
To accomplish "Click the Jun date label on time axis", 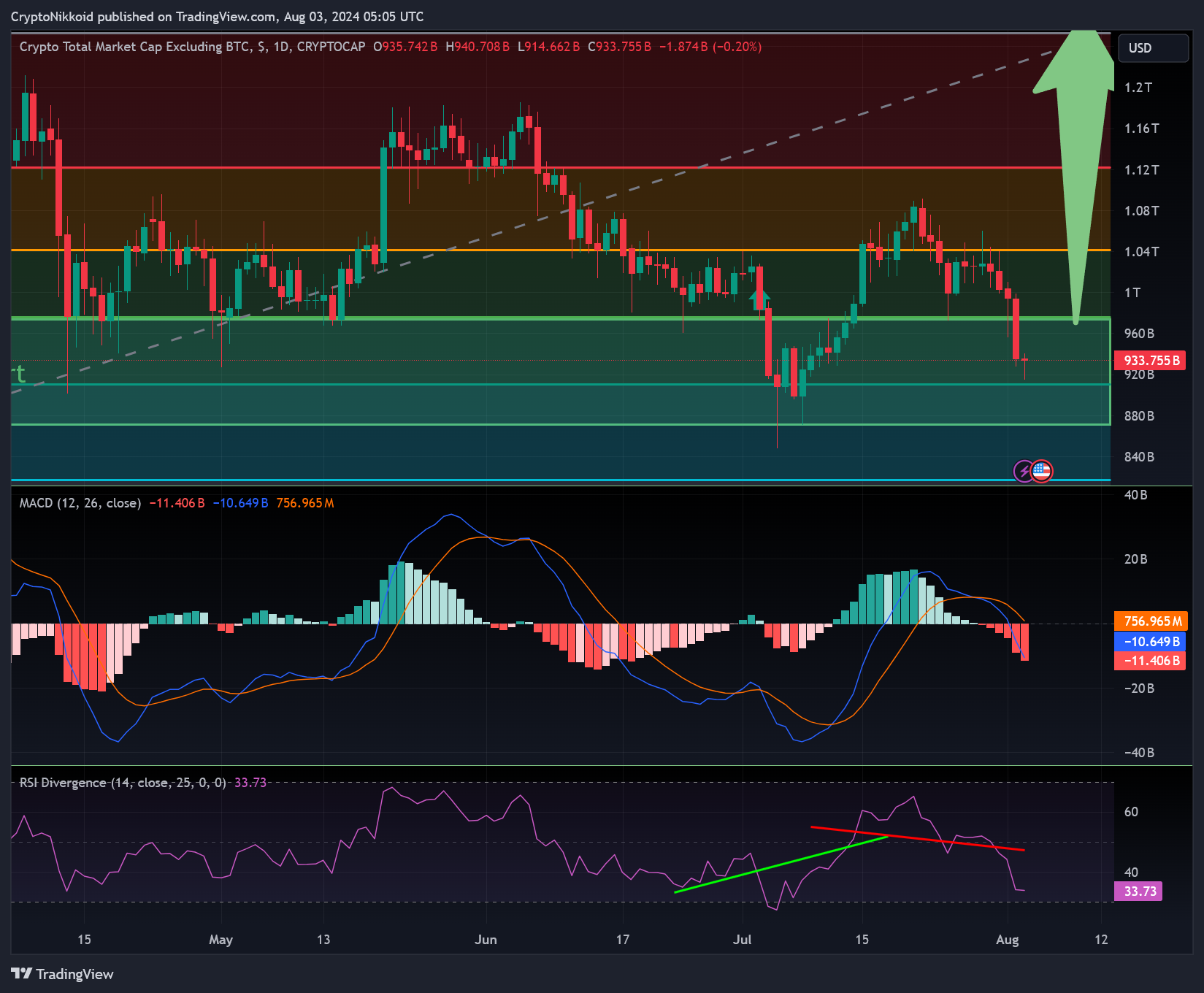I will [486, 940].
